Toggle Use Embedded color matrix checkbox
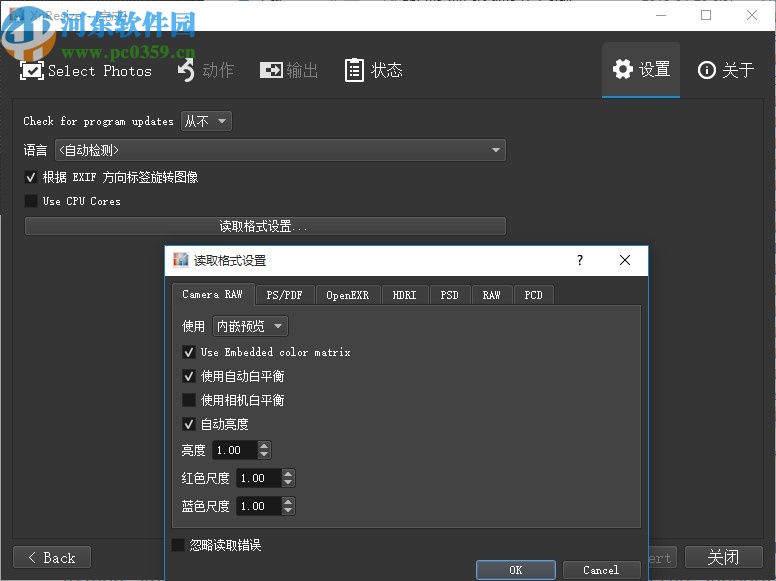The image size is (776, 581). [189, 352]
